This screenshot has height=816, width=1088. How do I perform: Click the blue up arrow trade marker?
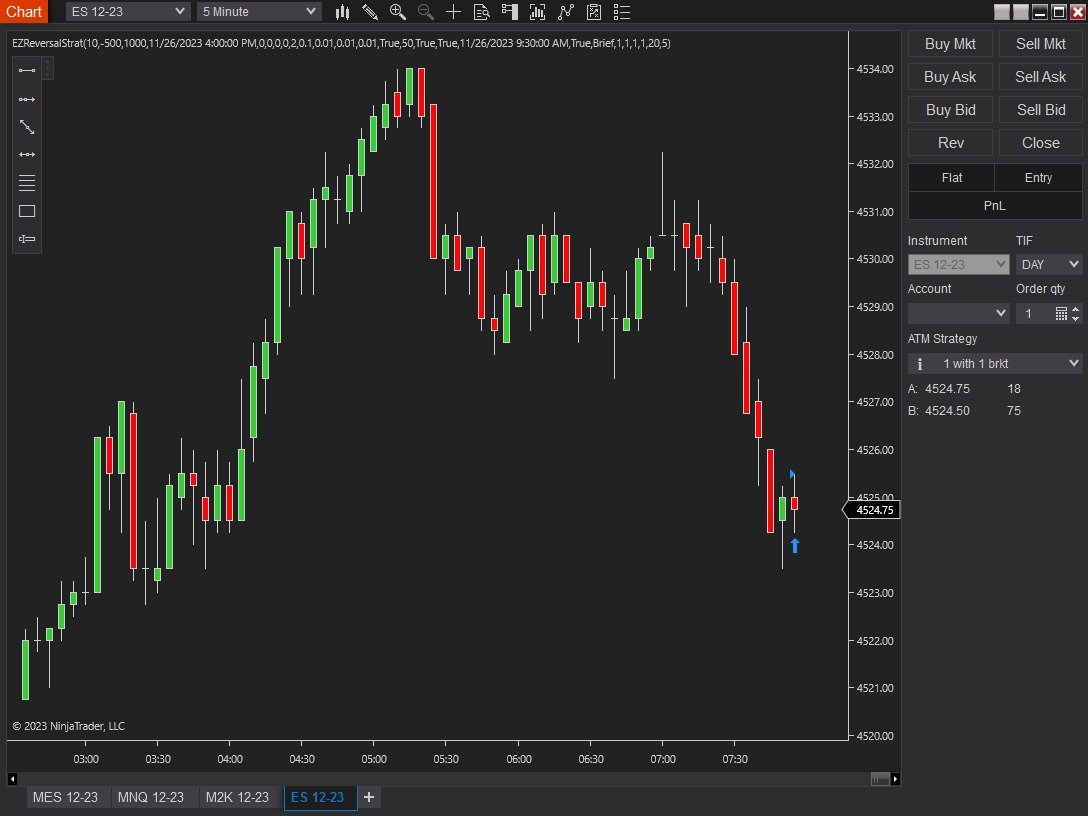point(795,546)
